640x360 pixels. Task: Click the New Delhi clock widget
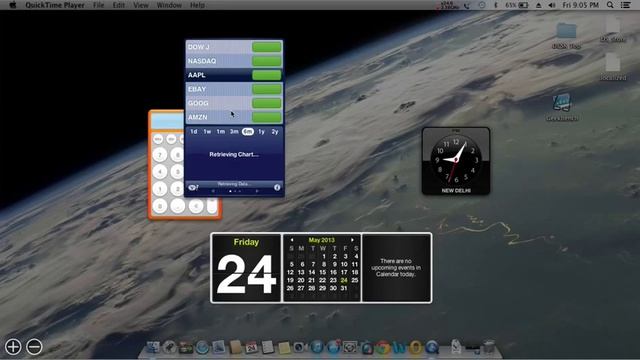(456, 161)
